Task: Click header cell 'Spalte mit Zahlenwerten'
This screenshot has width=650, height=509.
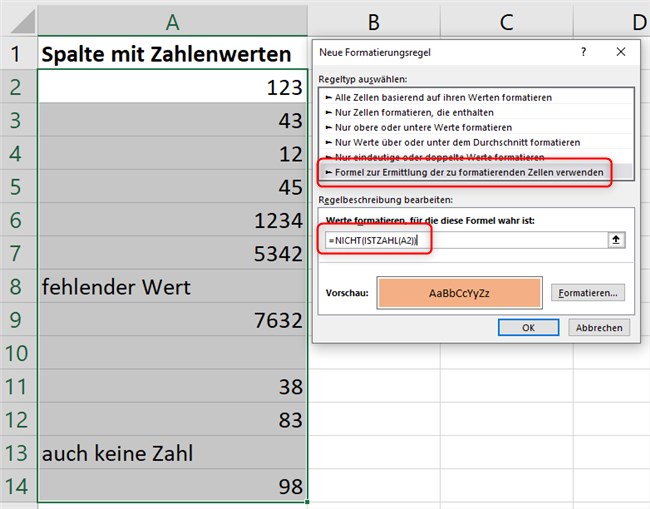Action: point(172,53)
